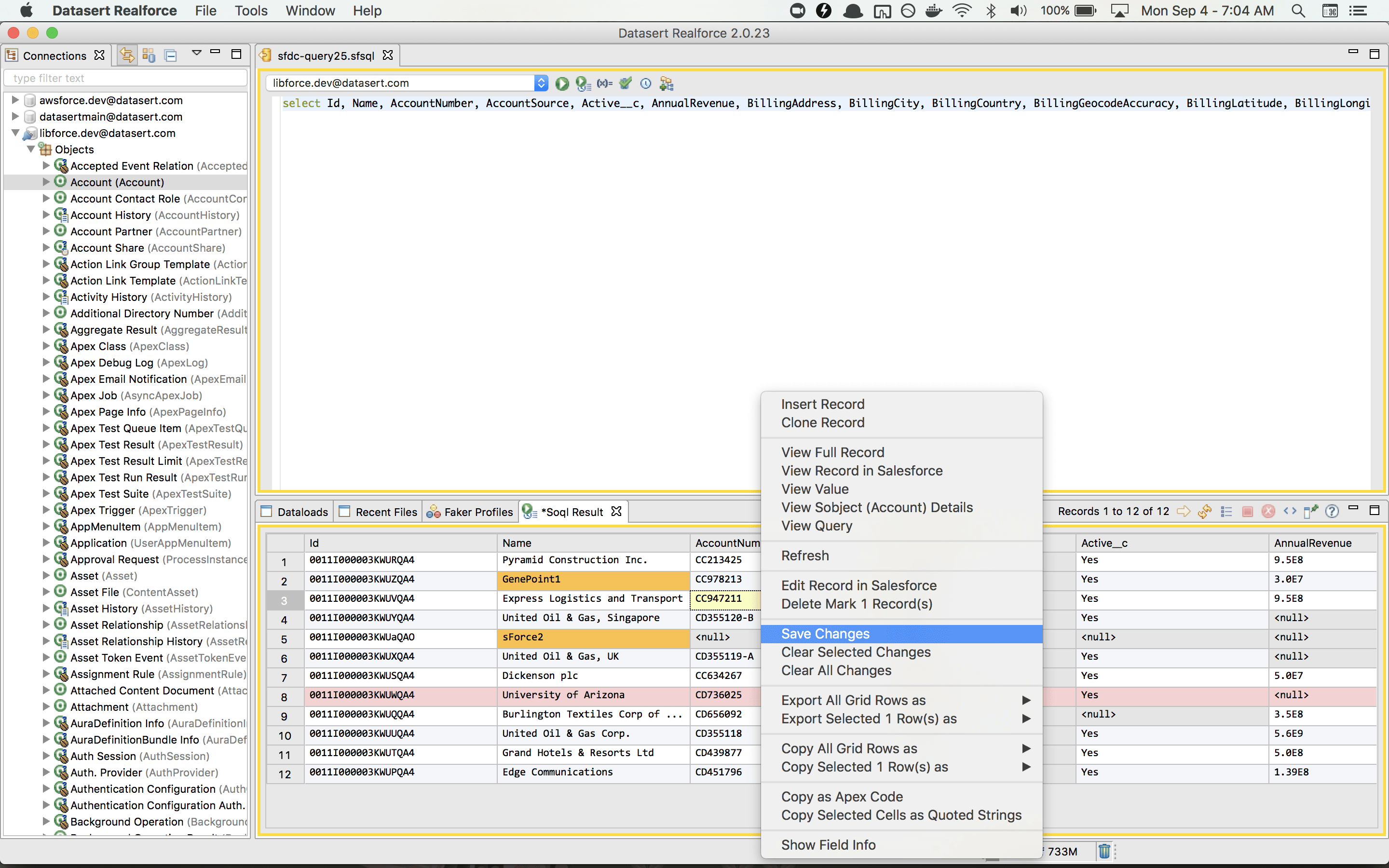Open the connection selector spinner dropdown
Viewport: 1389px width, 868px height.
(x=540, y=82)
